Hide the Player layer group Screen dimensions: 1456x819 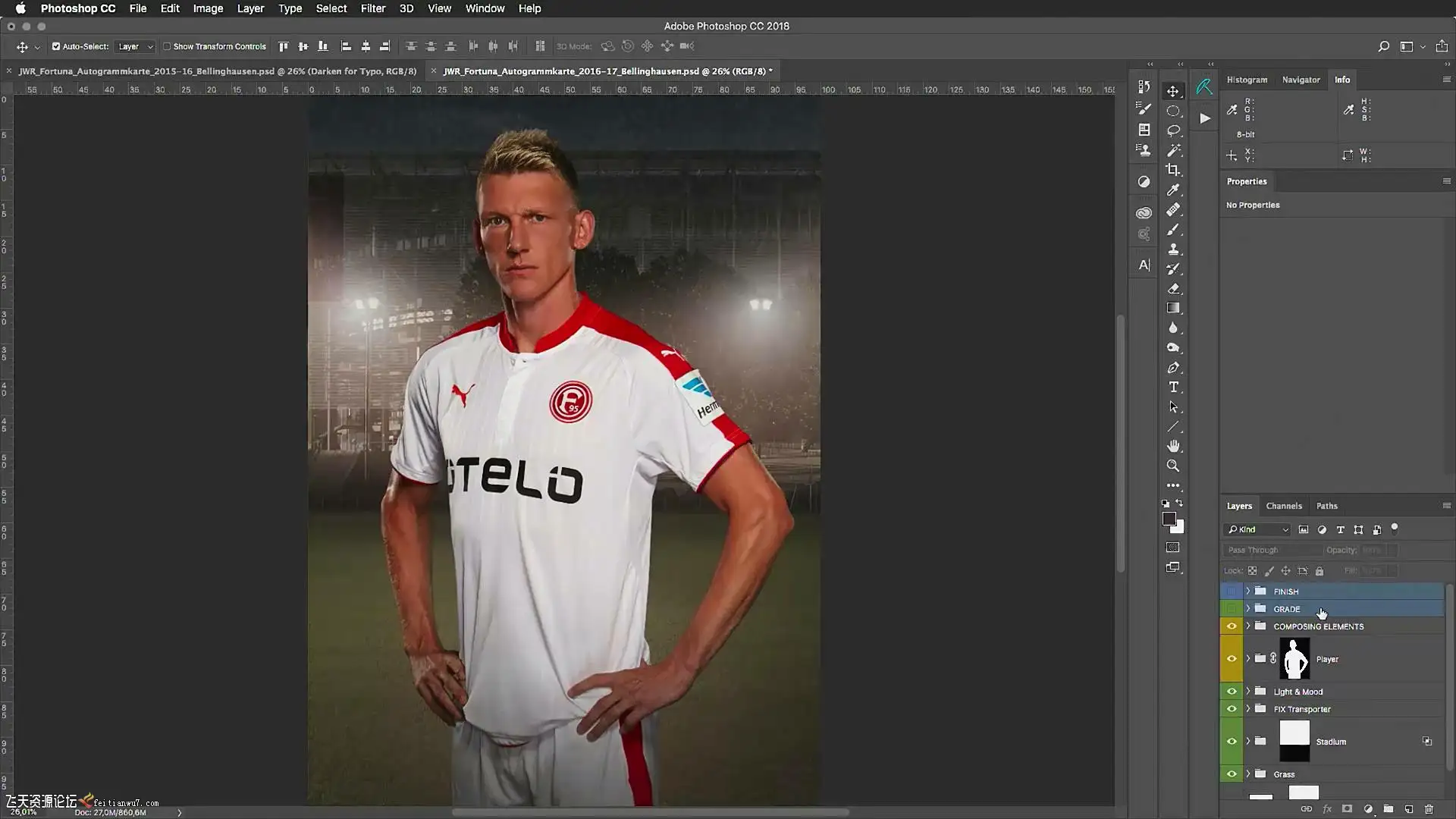(x=1232, y=658)
